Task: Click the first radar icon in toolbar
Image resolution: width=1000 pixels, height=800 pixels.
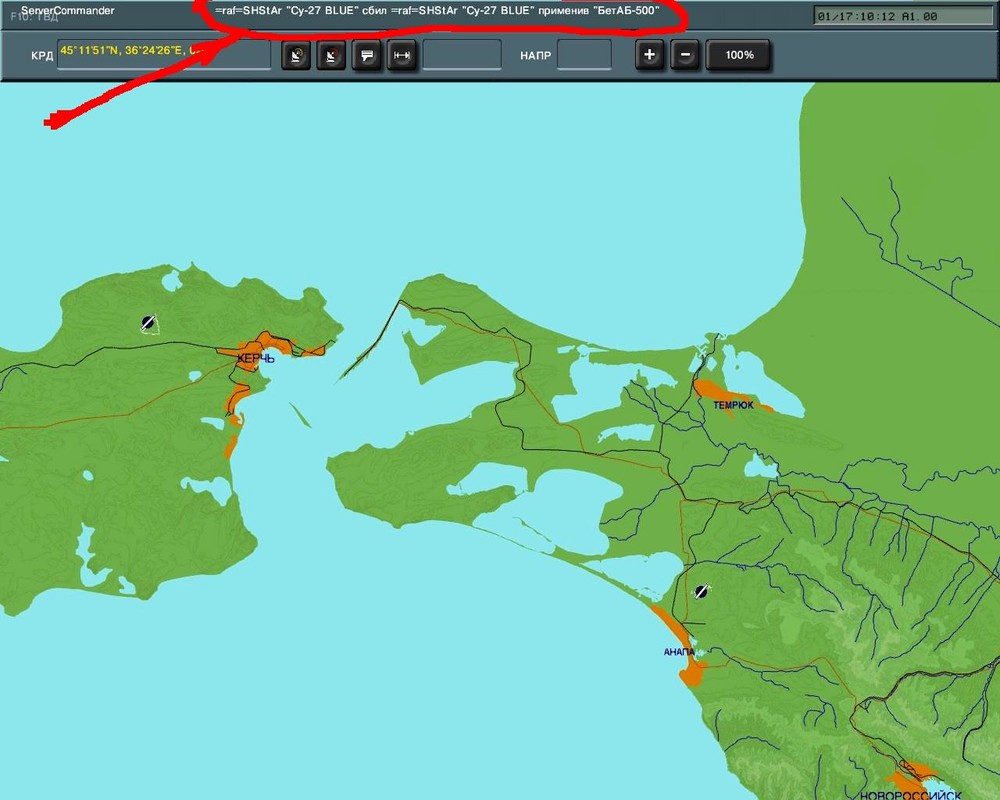Action: pos(295,56)
